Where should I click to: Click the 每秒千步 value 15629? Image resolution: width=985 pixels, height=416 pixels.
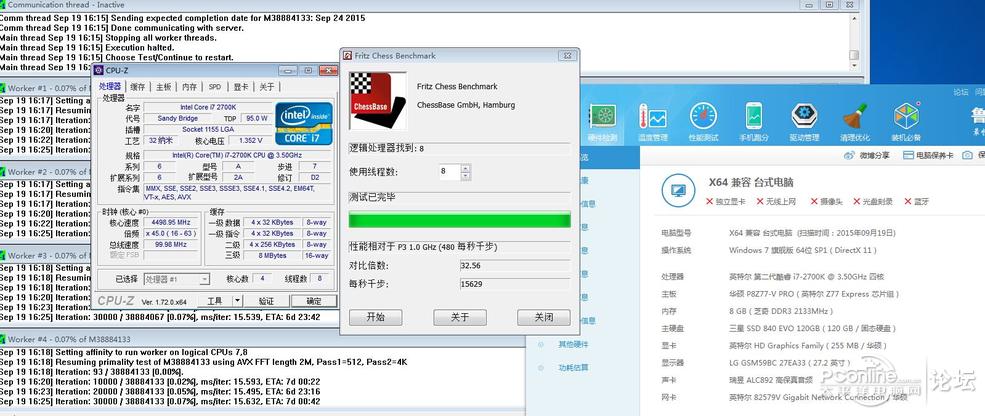point(515,284)
